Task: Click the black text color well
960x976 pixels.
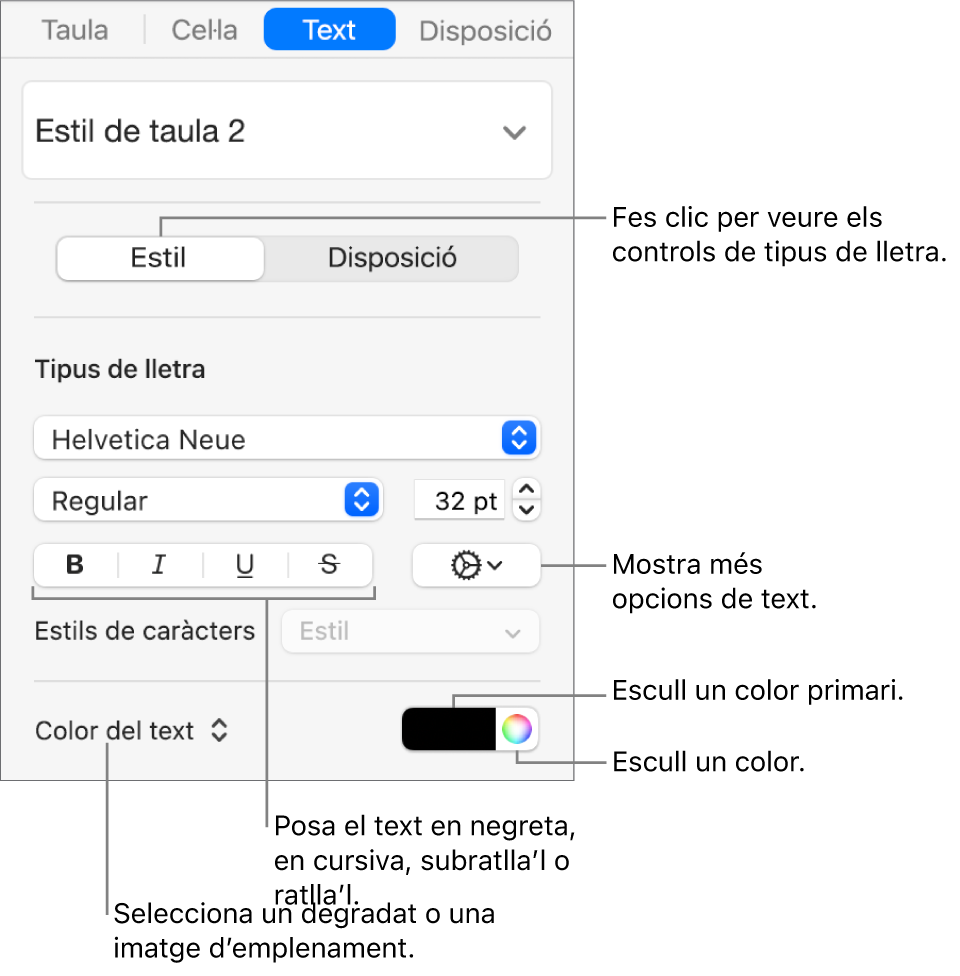Action: [449, 729]
